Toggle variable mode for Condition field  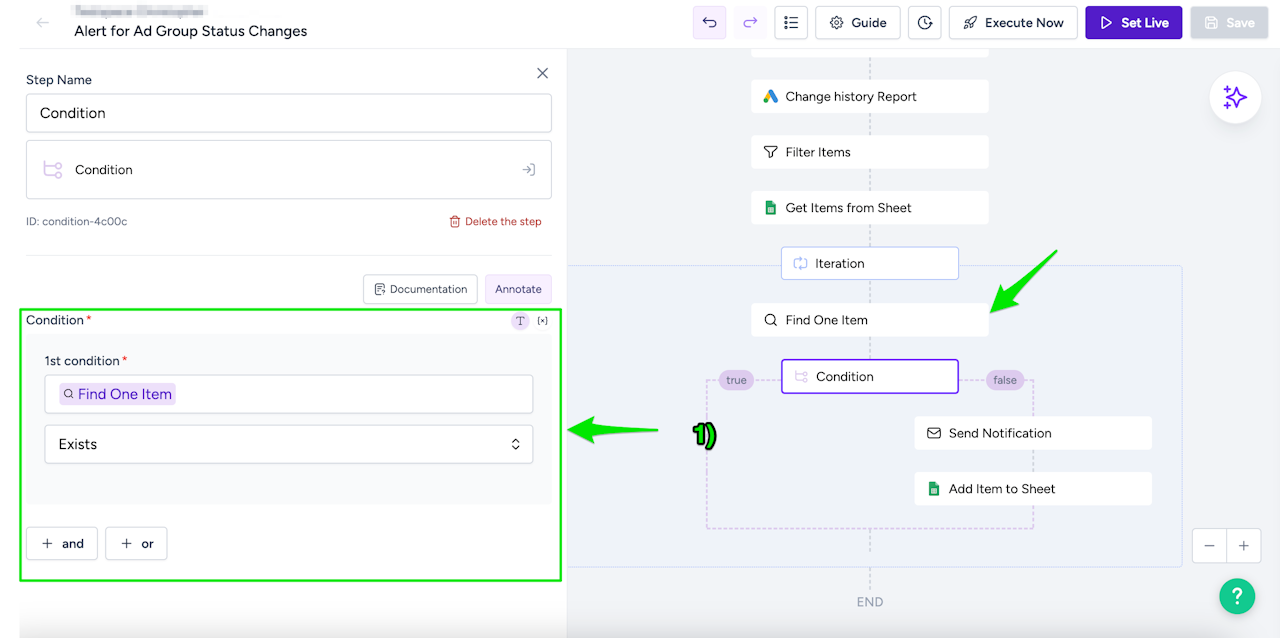coord(542,321)
